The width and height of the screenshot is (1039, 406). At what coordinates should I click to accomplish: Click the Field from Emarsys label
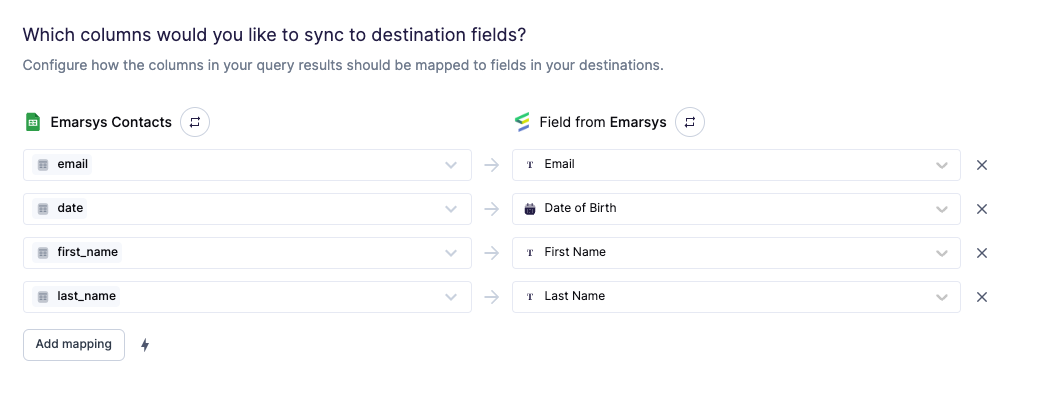[x=602, y=123]
